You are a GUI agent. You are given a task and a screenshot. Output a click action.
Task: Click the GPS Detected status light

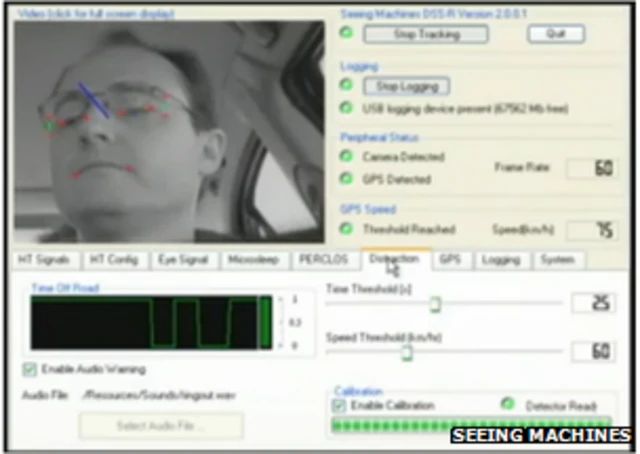tap(346, 179)
